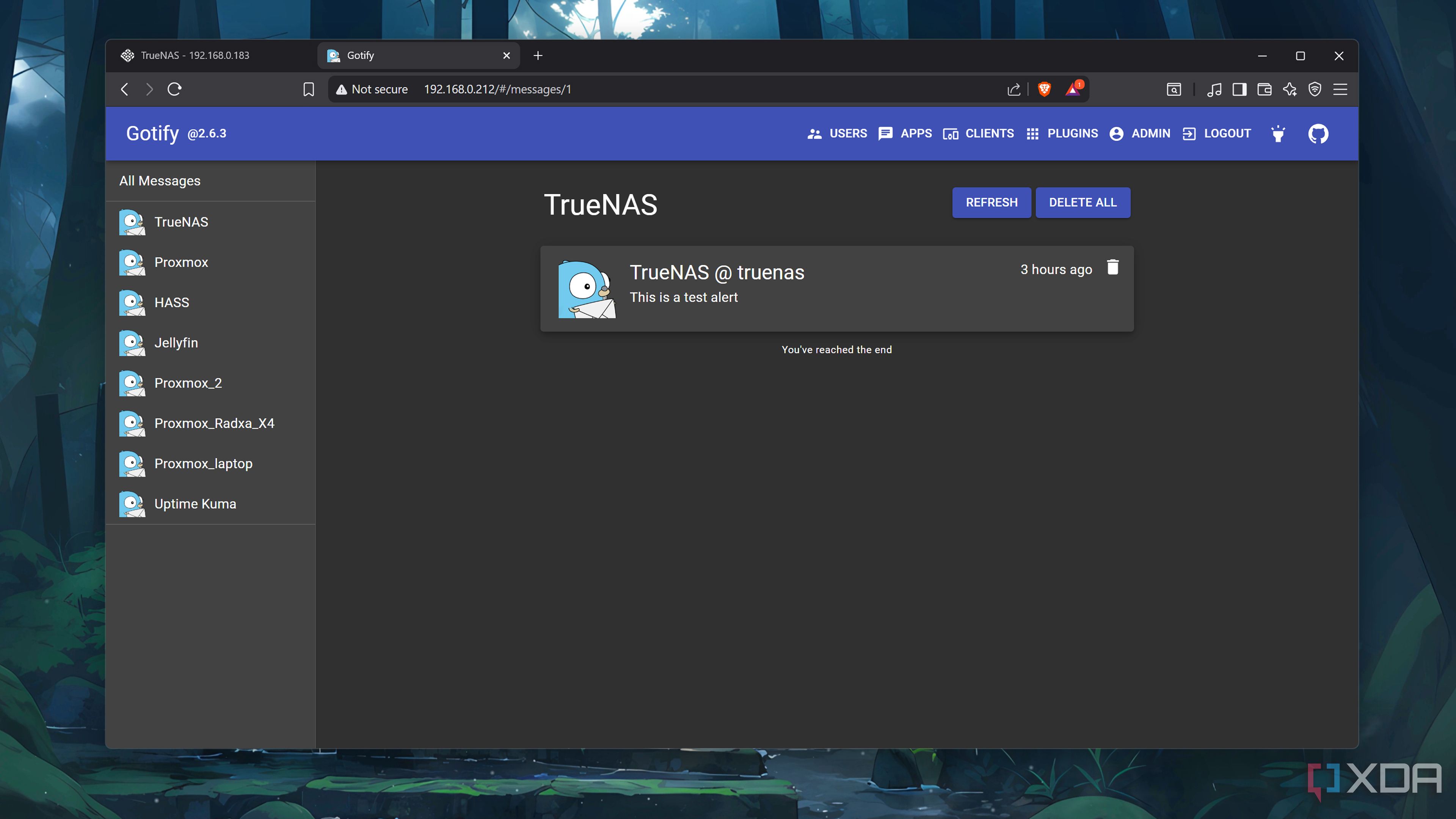Open the Brave VPN shield icon
This screenshot has height=819, width=1456.
1315,90
